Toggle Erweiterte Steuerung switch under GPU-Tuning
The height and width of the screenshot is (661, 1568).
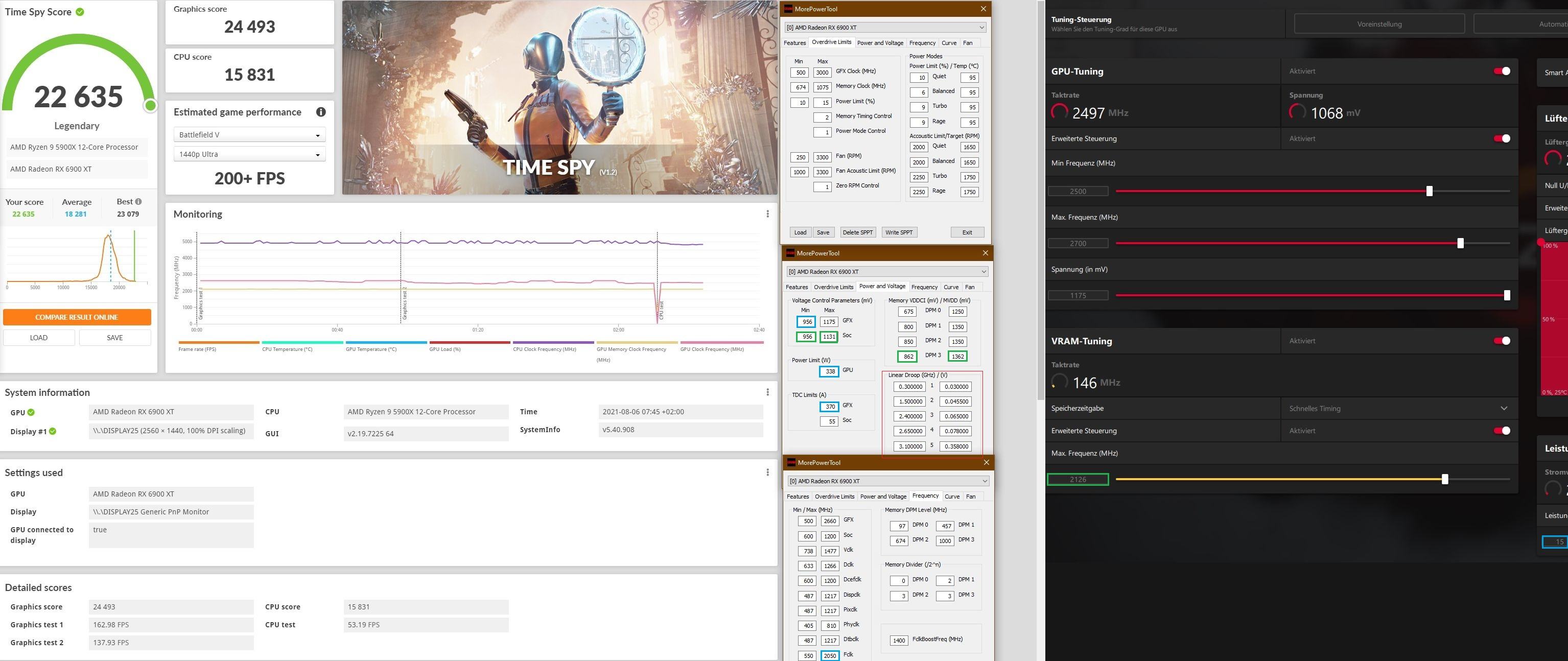point(1502,139)
